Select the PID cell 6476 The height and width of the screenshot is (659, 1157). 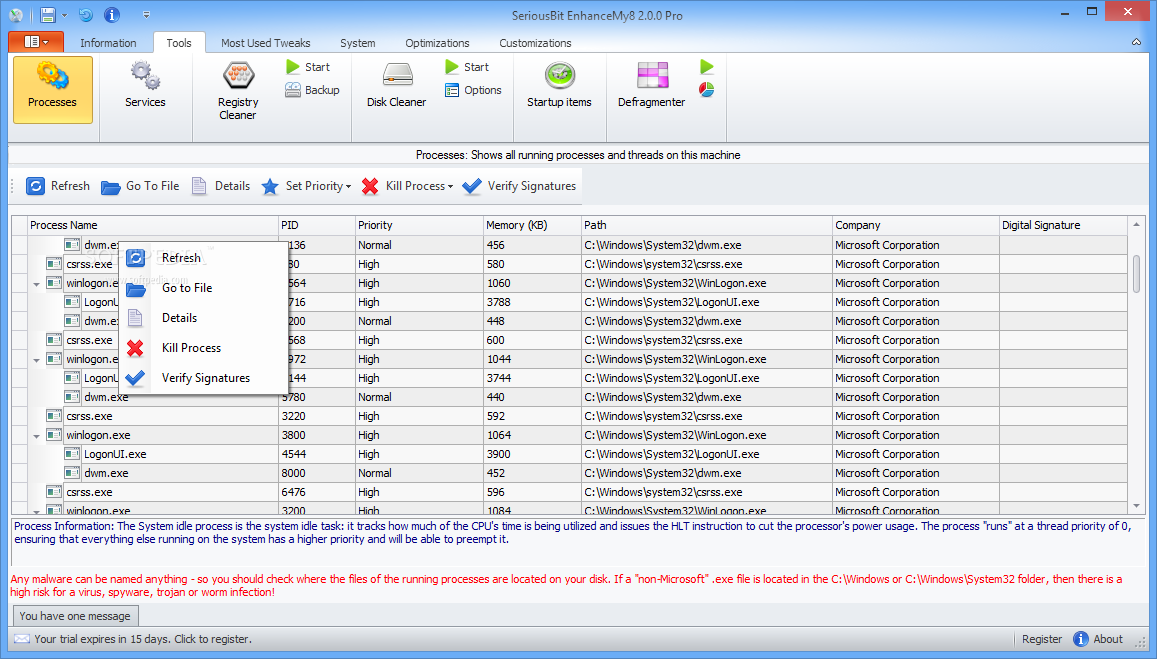(317, 492)
